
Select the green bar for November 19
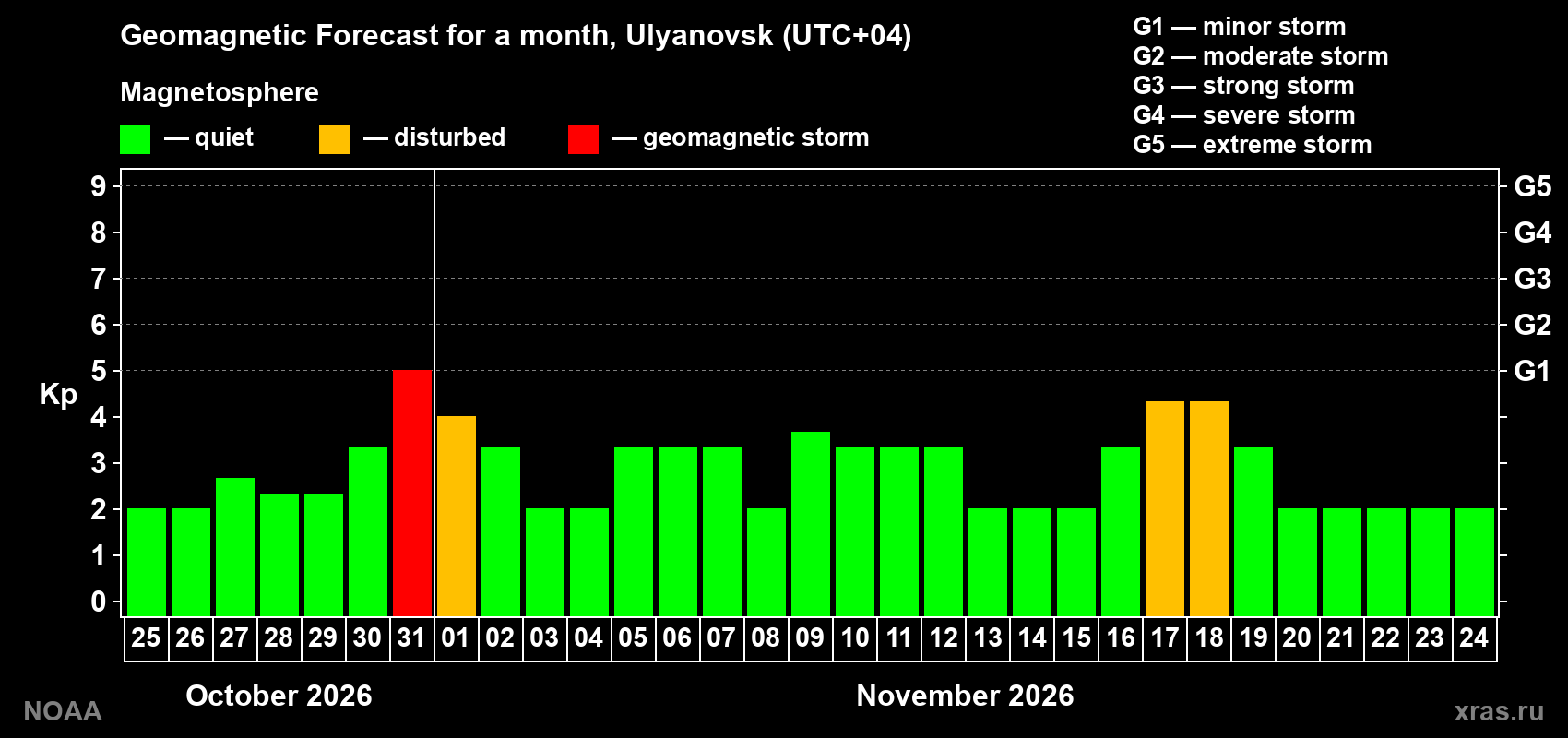[x=1253, y=531]
